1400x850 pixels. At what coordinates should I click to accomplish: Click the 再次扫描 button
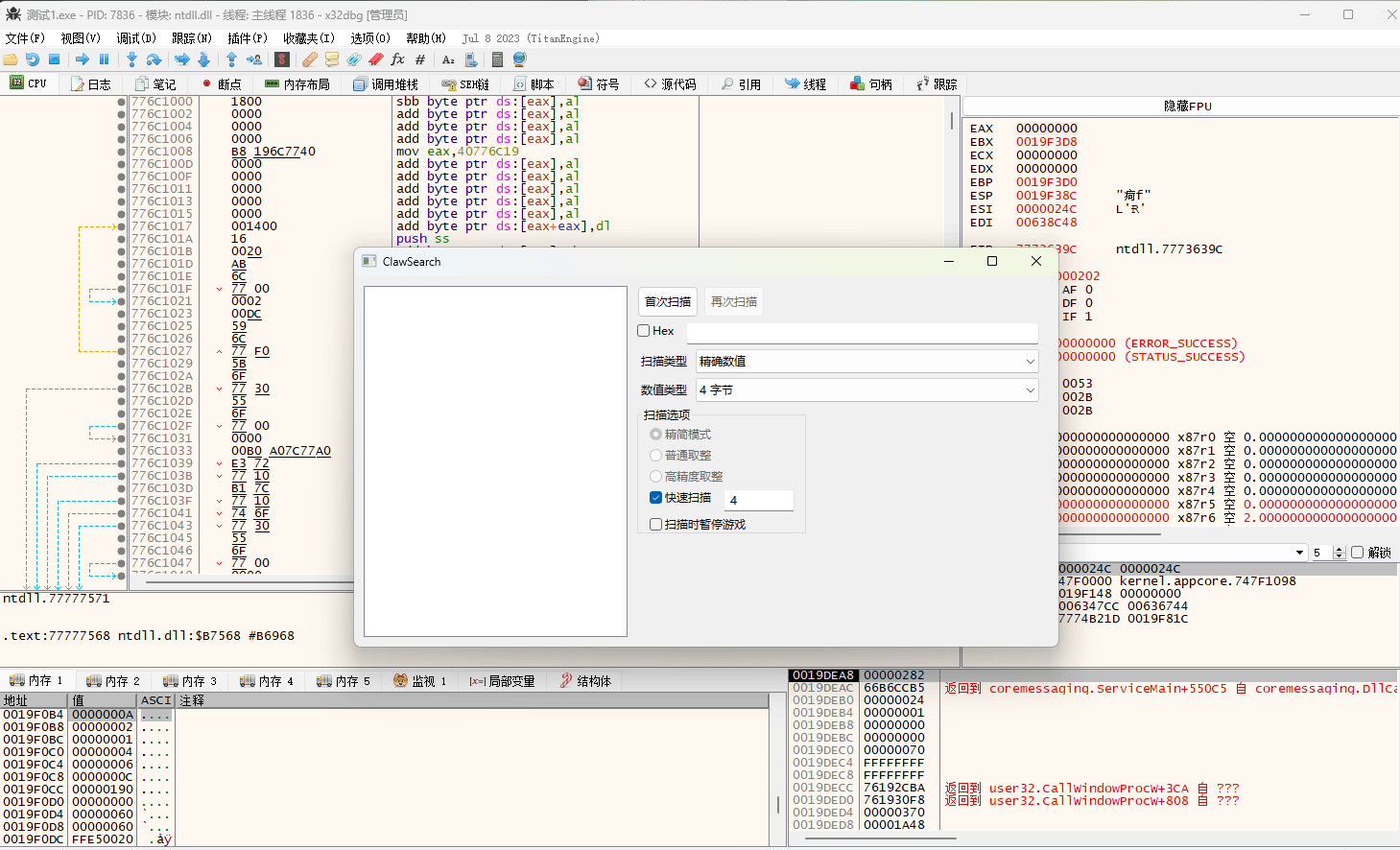[x=734, y=302]
